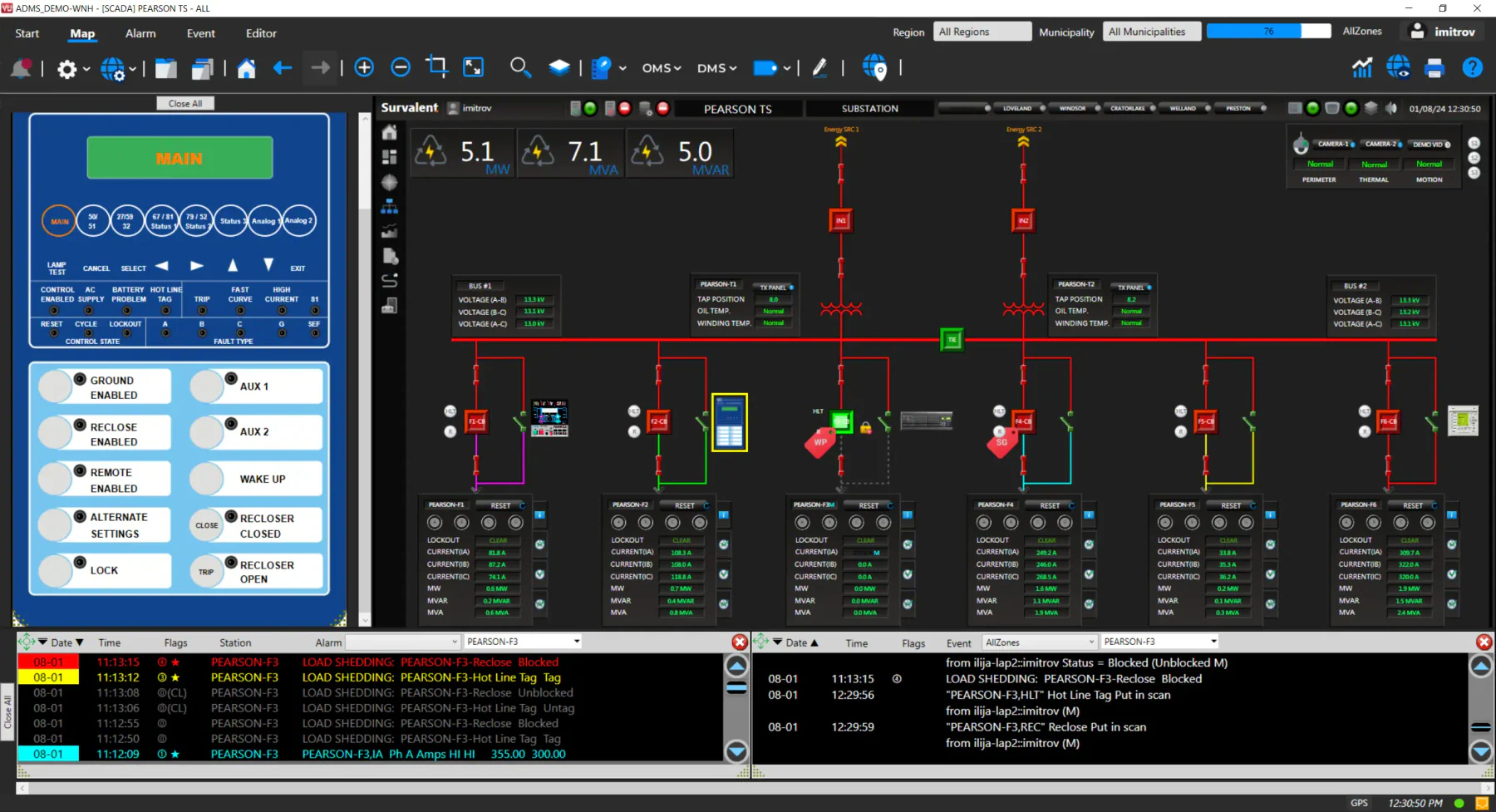The image size is (1496, 812).
Task: Click the single folder window icon
Action: (x=166, y=68)
